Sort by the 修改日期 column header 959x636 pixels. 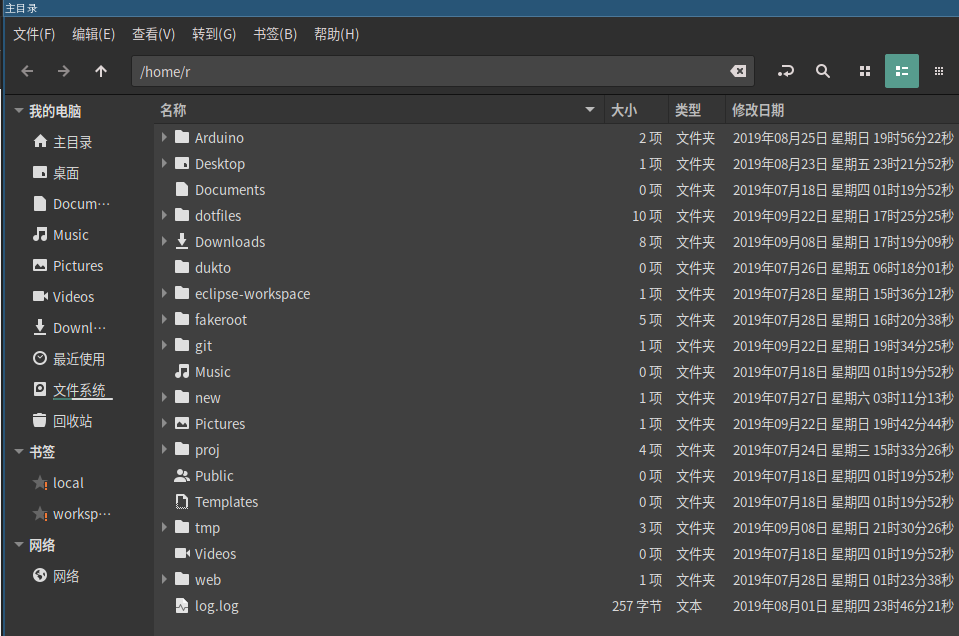758,110
